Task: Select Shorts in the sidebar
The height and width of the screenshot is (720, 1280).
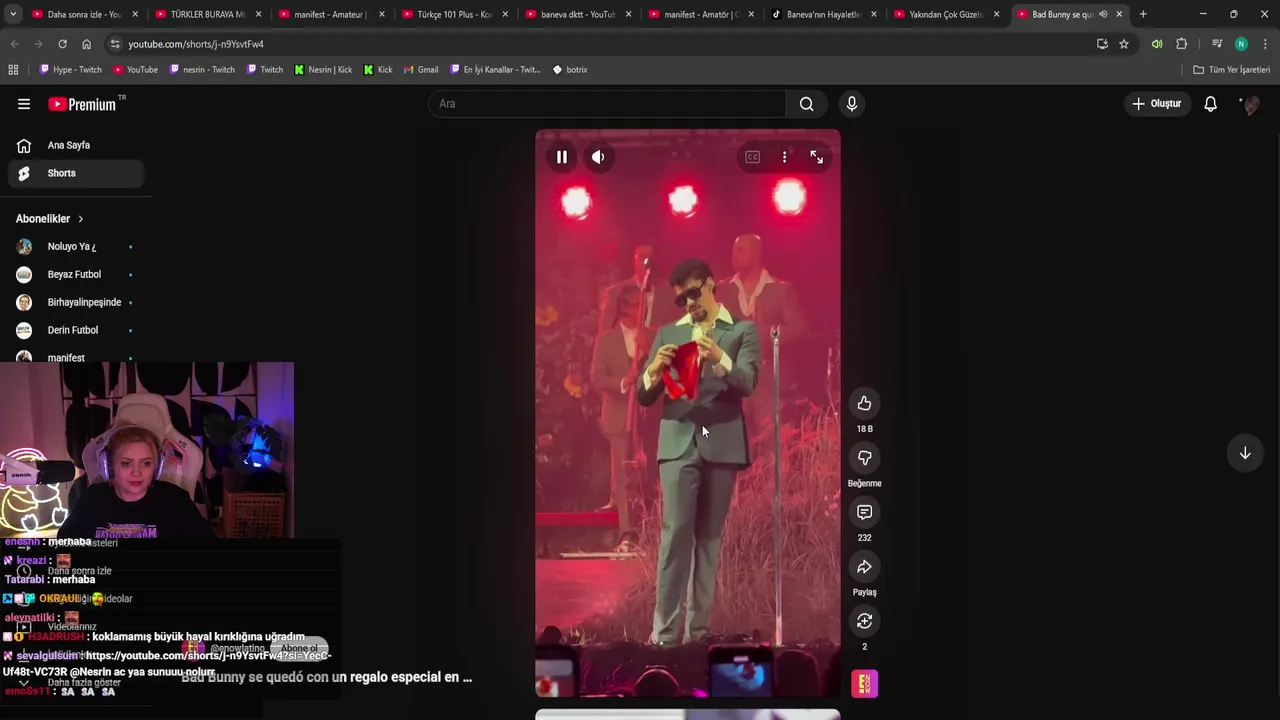Action: coord(76,173)
